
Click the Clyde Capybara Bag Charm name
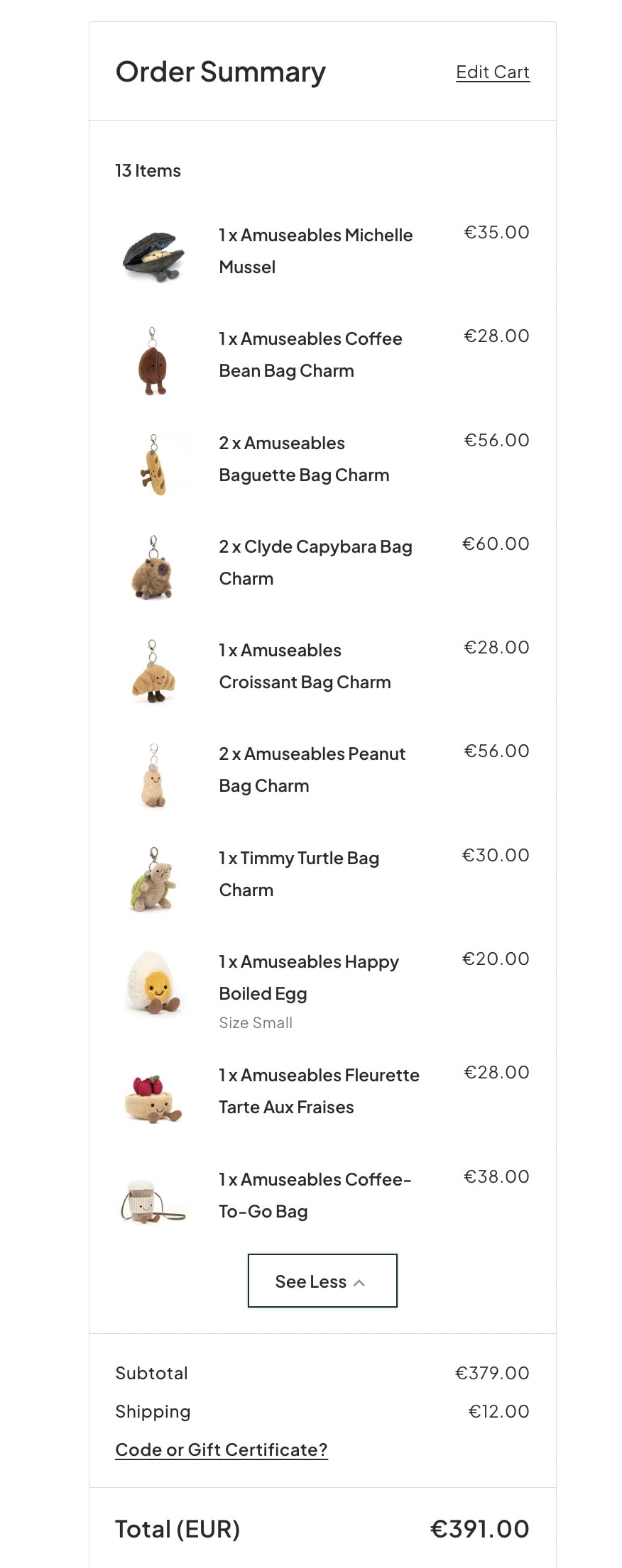point(315,562)
